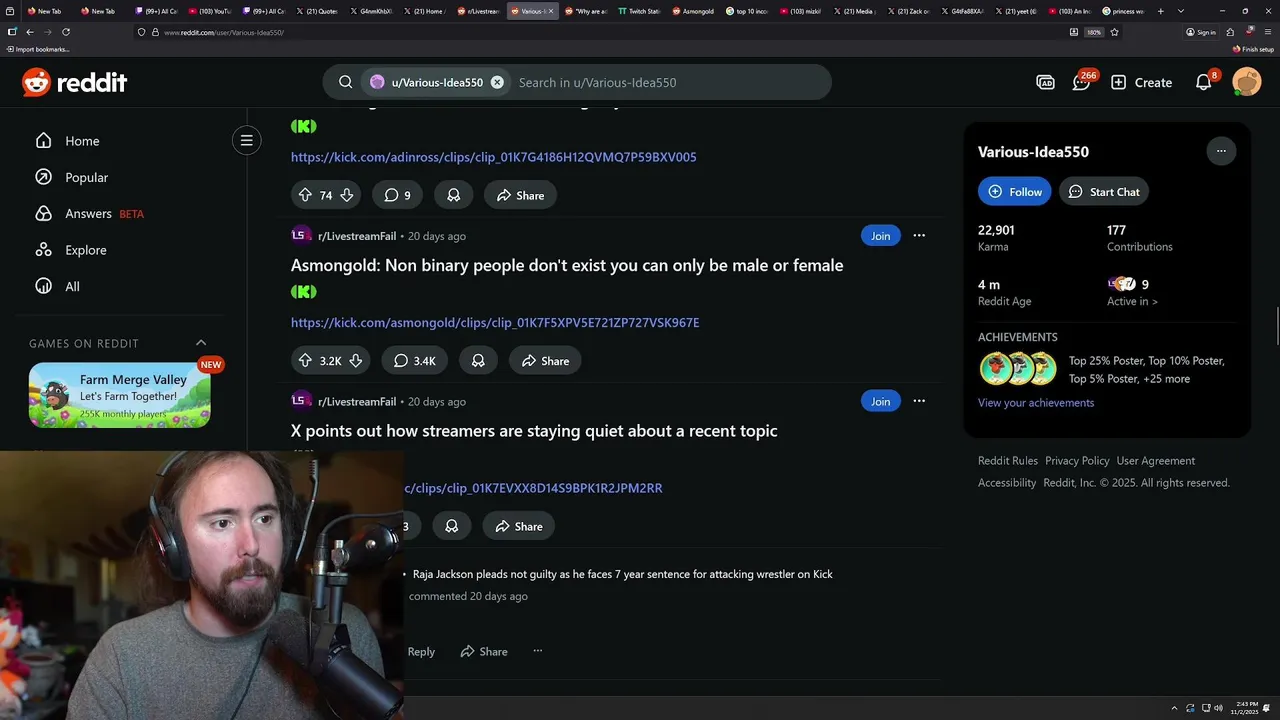Share the post with 74 votes
The width and height of the screenshot is (1280, 720).
click(x=520, y=195)
